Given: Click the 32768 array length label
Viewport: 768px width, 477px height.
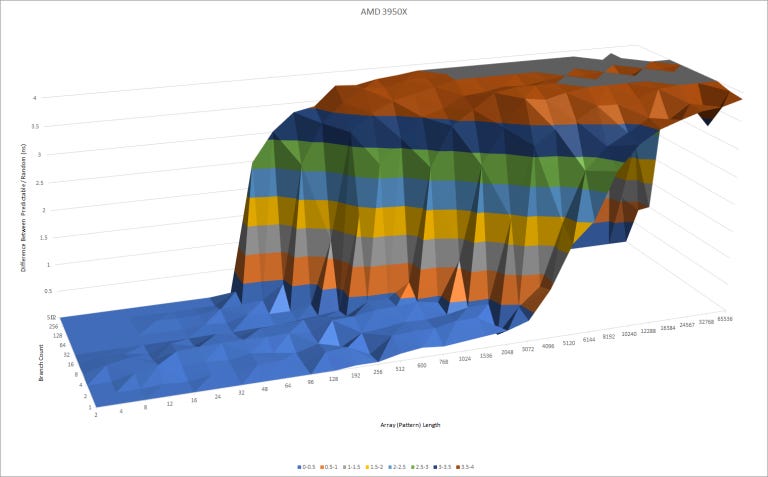Looking at the screenshot, I should (x=706, y=322).
